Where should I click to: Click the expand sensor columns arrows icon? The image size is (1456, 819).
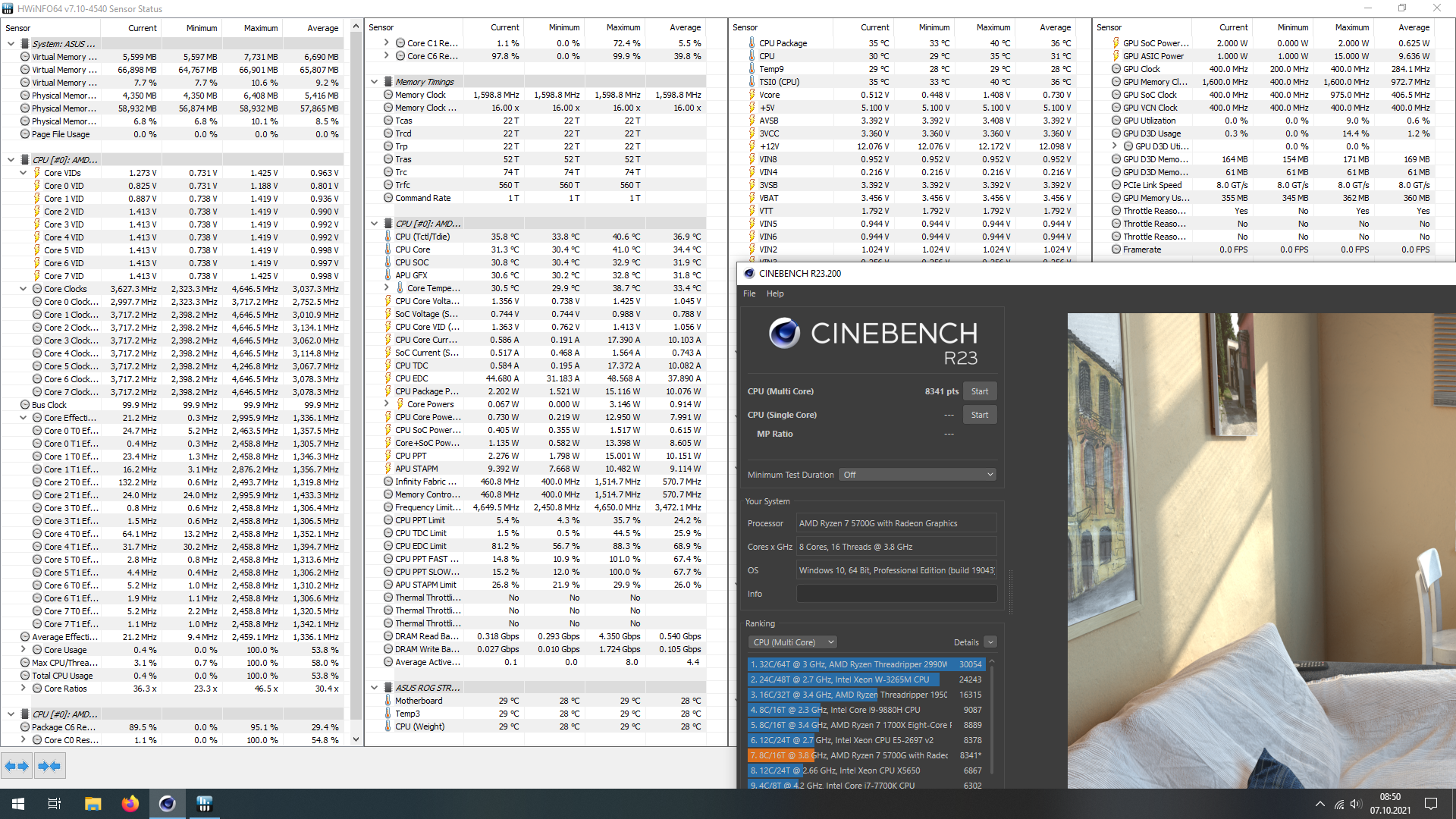(17, 766)
